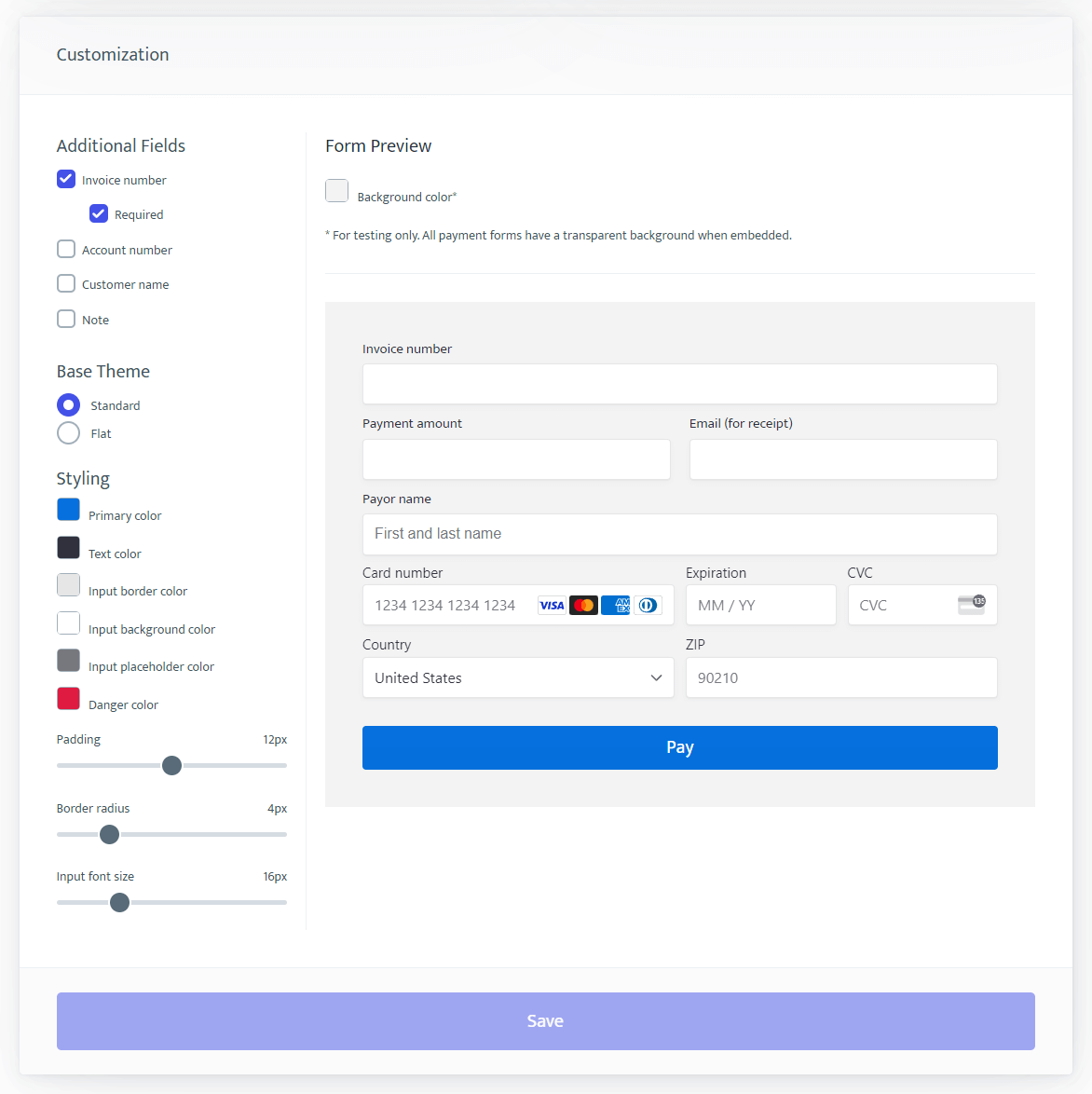This screenshot has width=1092, height=1094.
Task: Open the Country dropdown
Action: pos(518,677)
